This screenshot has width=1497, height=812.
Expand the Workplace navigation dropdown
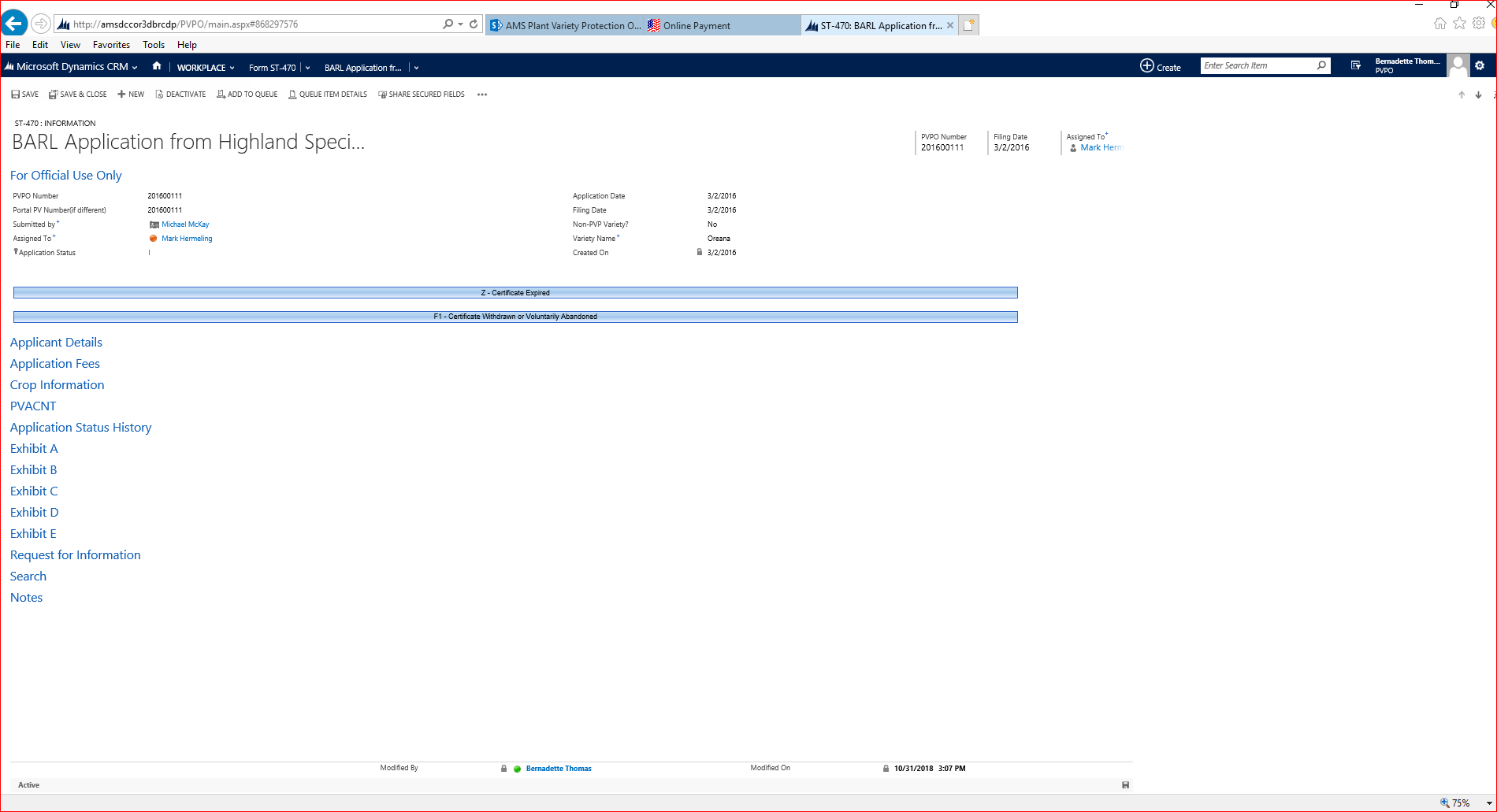pyautogui.click(x=206, y=68)
